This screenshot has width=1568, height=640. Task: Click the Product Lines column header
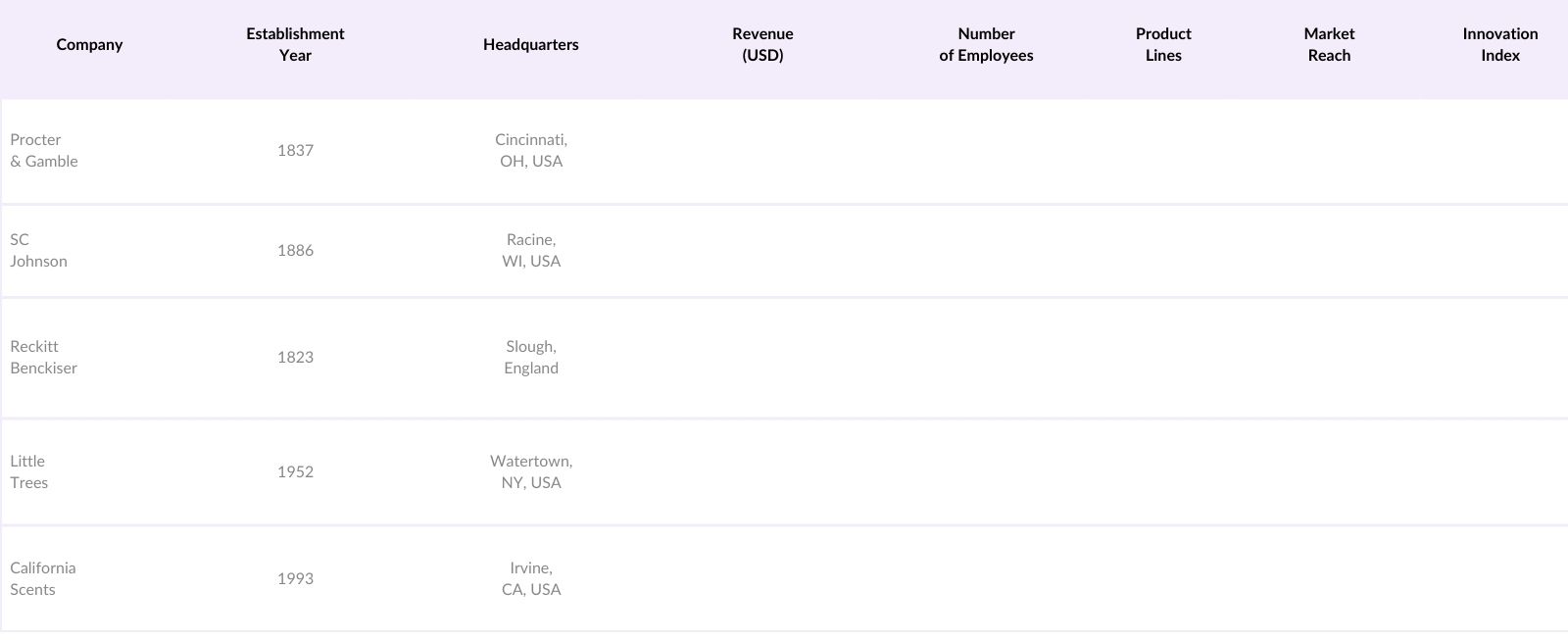coord(1163,45)
